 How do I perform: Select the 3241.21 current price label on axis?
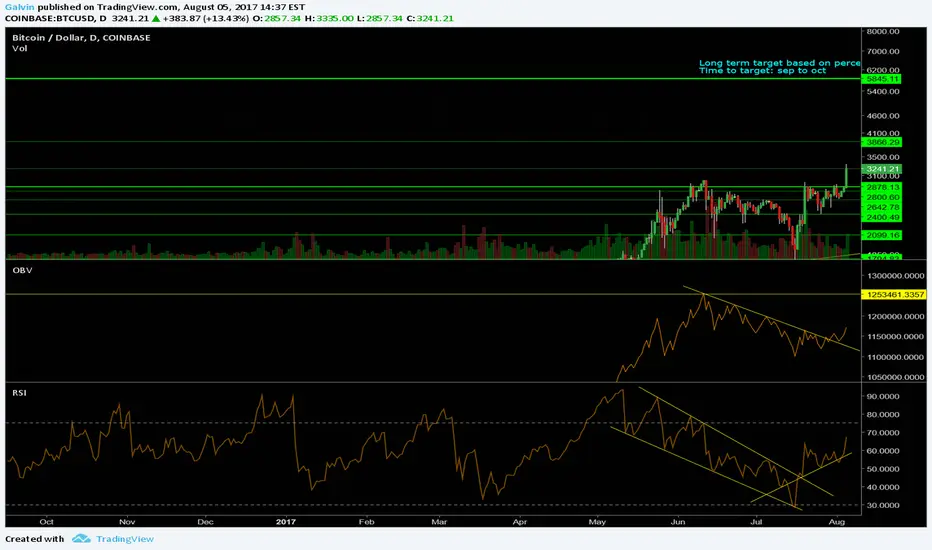(x=881, y=169)
